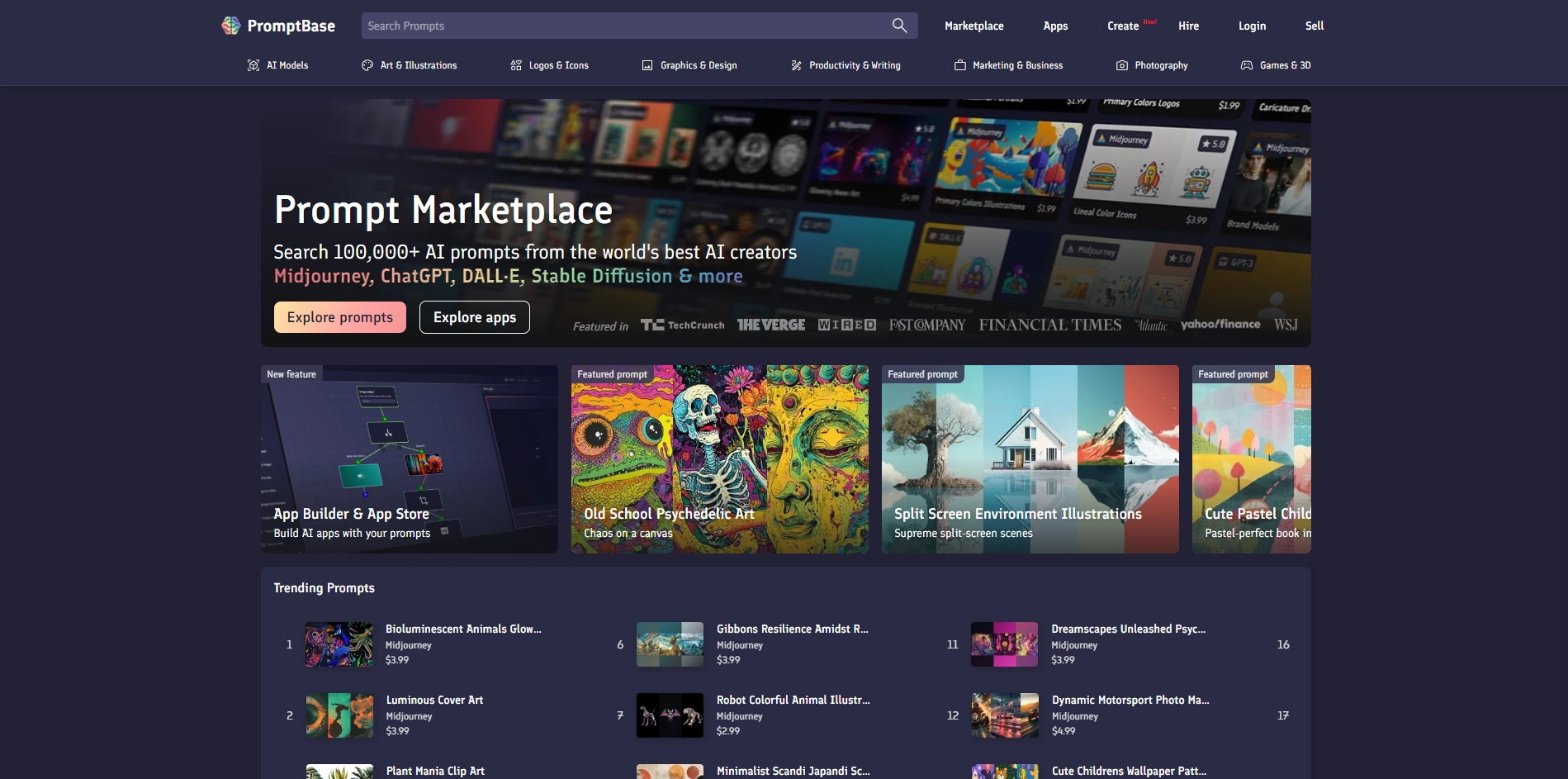This screenshot has height=779, width=1568.
Task: Open Dreamscapes Unleashed prompt thumbnail
Action: 1005,644
